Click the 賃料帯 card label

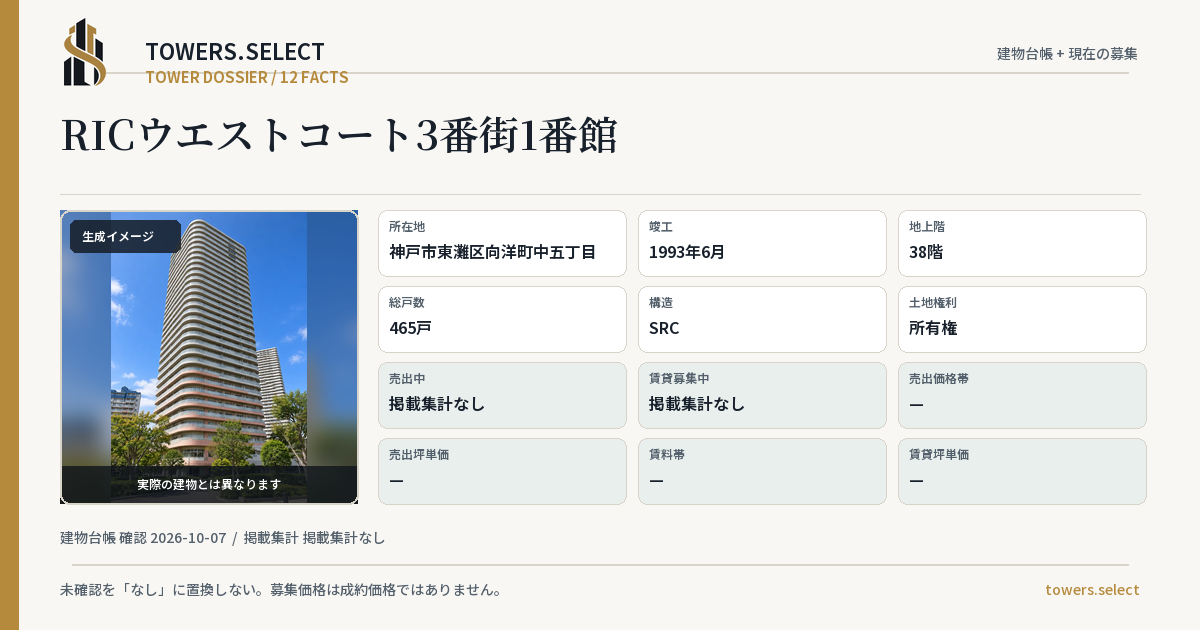click(667, 455)
